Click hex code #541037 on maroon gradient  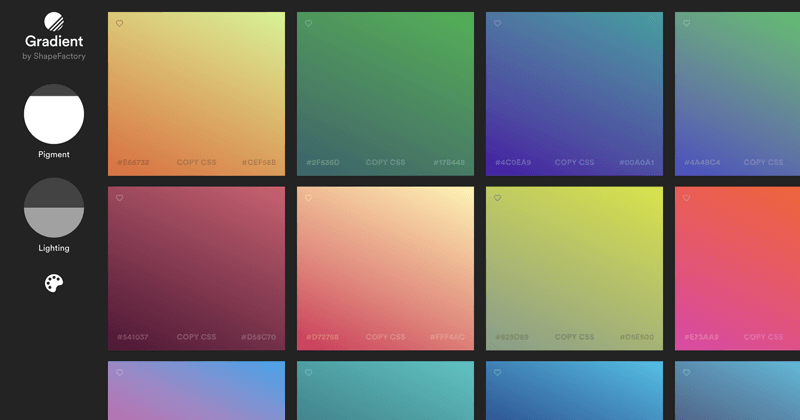click(x=133, y=337)
